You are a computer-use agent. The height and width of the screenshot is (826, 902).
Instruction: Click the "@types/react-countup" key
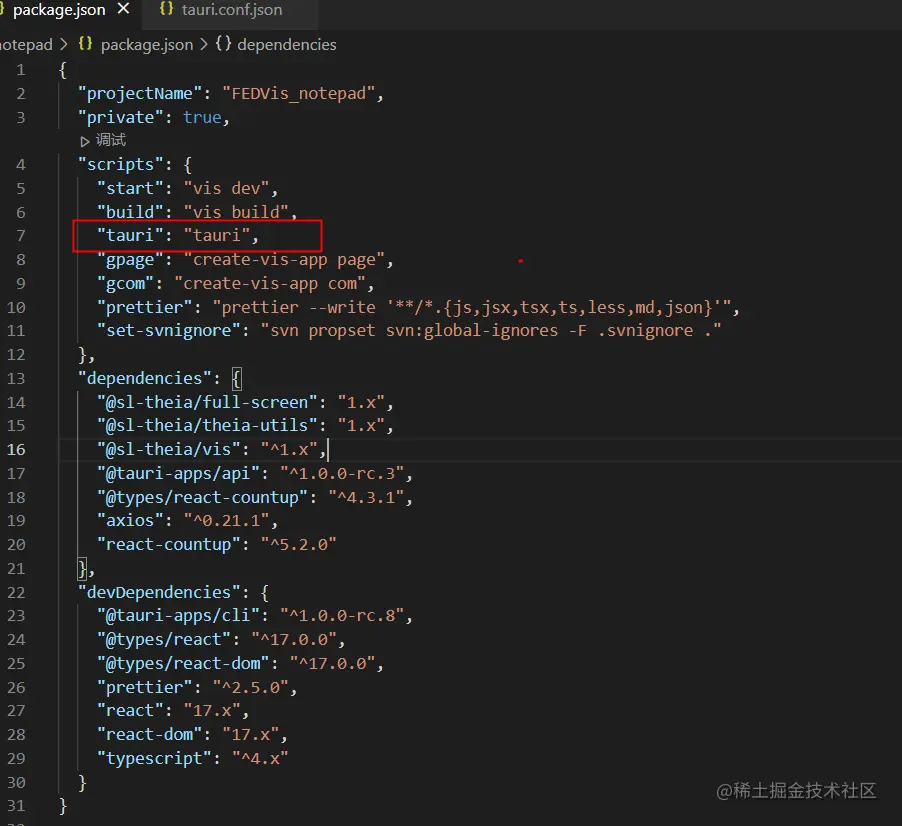pos(202,498)
